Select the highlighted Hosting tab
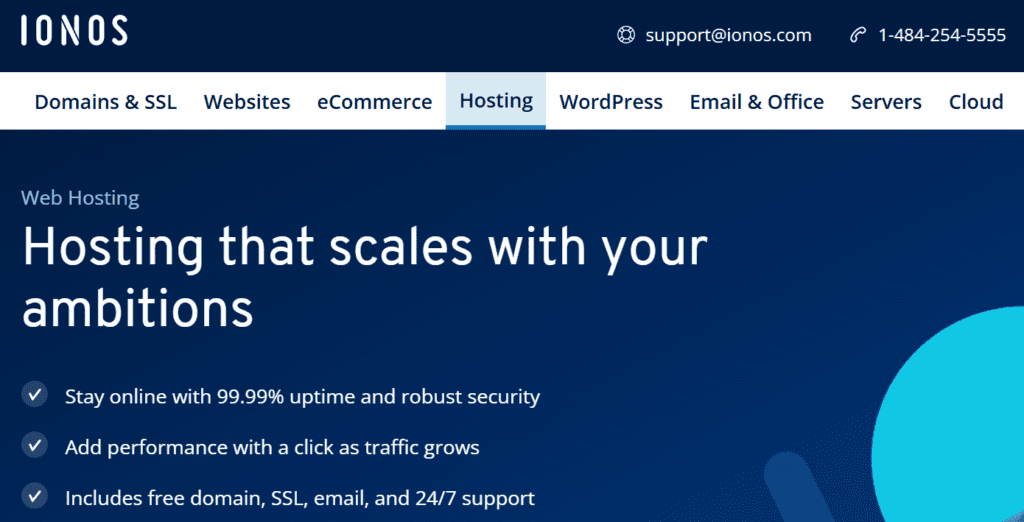The image size is (1024, 522). point(496,101)
